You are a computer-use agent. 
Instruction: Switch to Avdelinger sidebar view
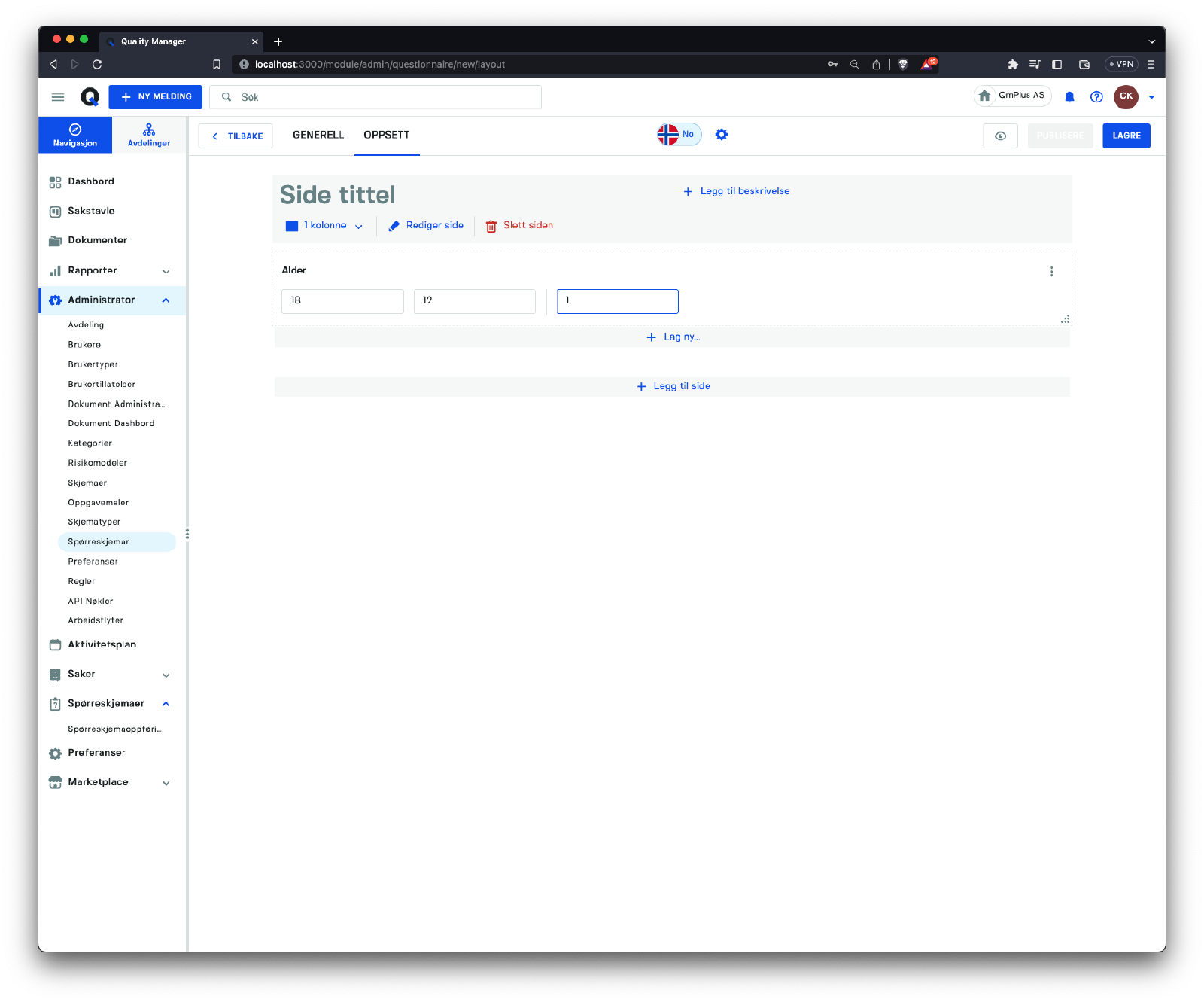[x=149, y=136]
